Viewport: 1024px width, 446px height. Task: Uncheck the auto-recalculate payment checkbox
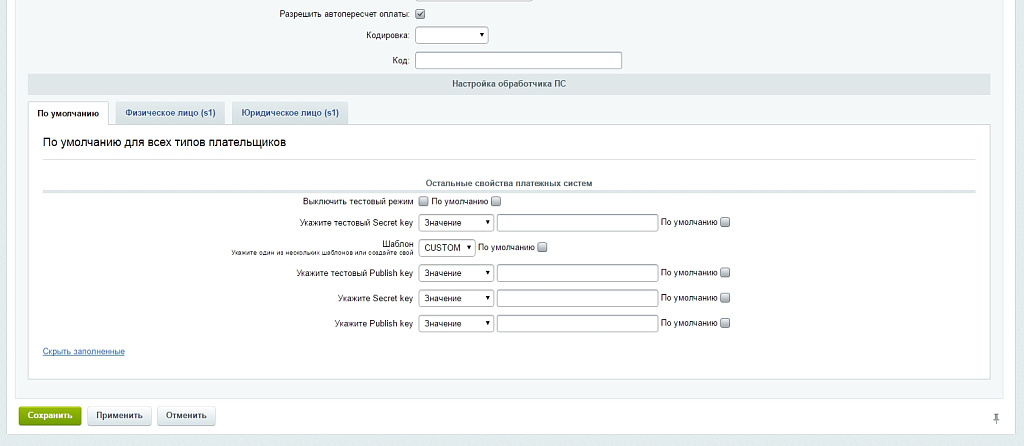(x=420, y=14)
